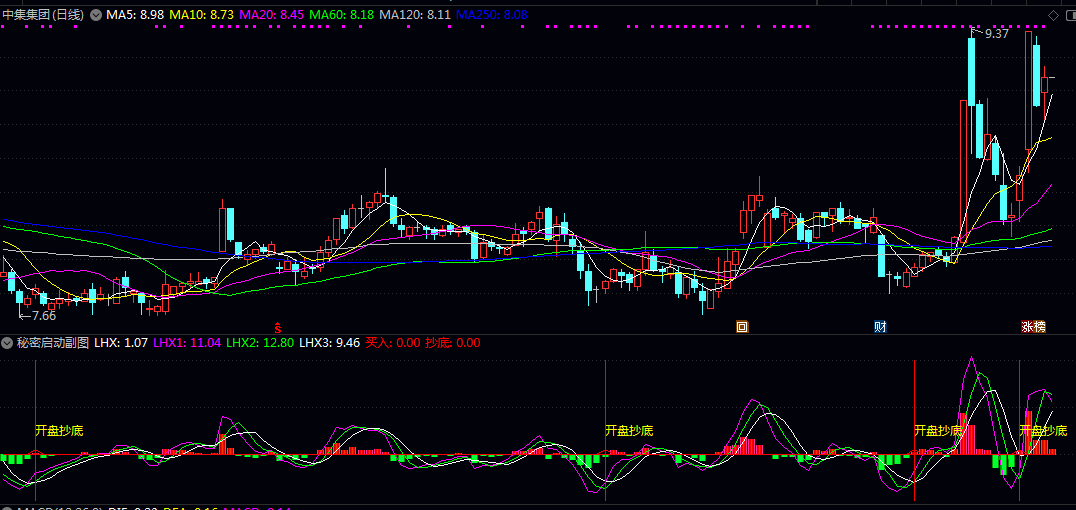The image size is (1076, 510).
Task: Click the blue MA250 indicator label
Action: click(491, 15)
